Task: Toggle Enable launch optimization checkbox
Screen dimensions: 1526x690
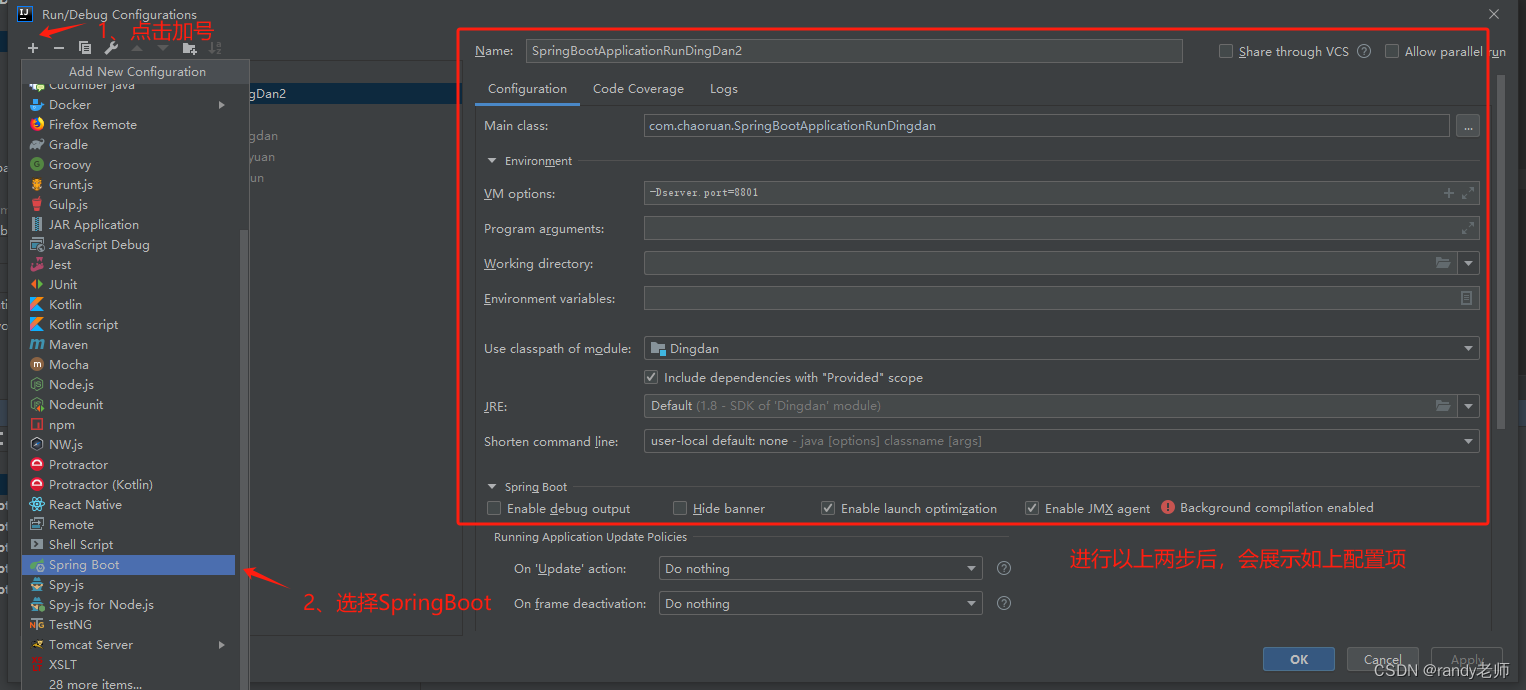Action: (x=828, y=508)
